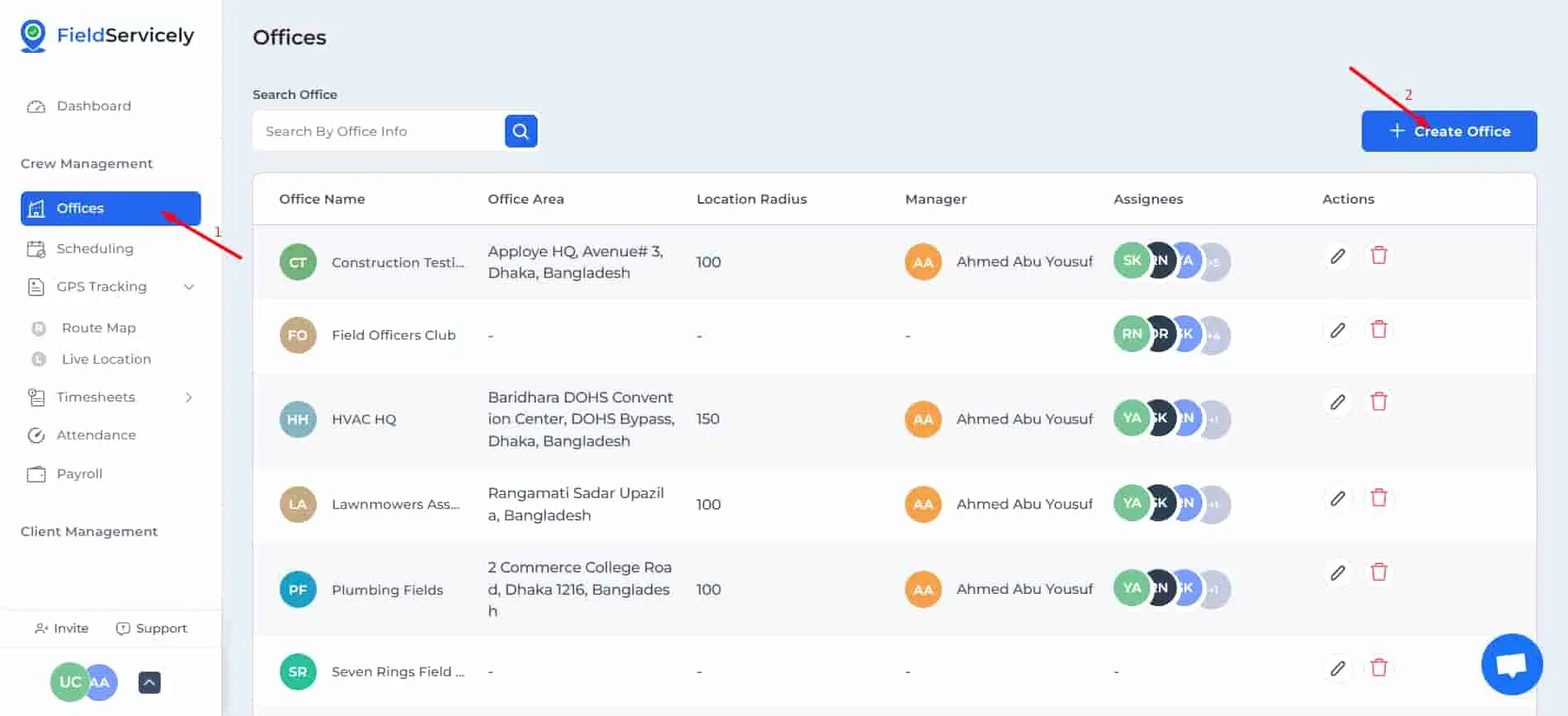Expand the GPS Tracking submenu chevron
This screenshot has width=1568, height=716.
coord(189,287)
